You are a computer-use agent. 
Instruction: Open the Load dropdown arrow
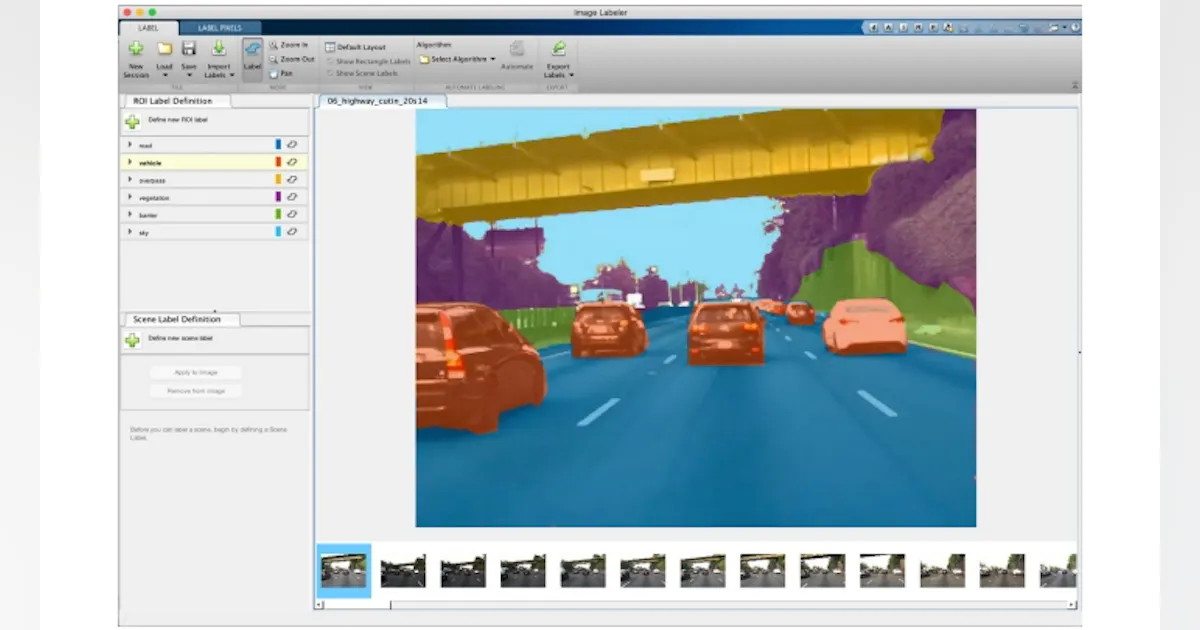164,75
